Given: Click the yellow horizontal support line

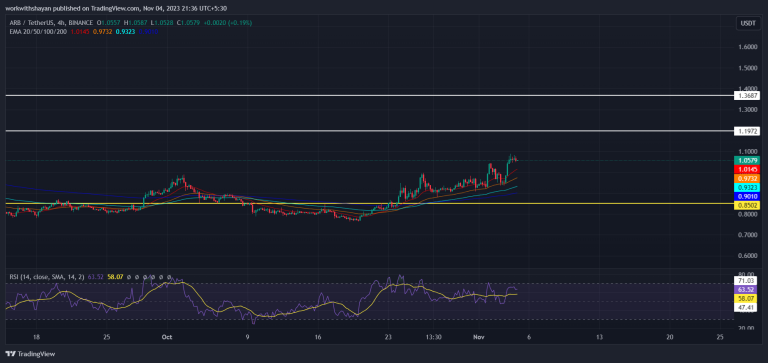Looking at the screenshot, I should tap(370, 203).
